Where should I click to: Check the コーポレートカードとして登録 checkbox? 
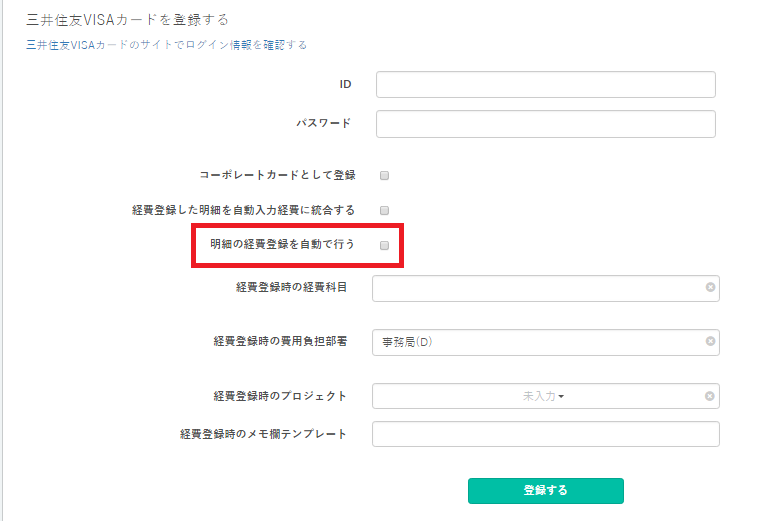pos(384,175)
